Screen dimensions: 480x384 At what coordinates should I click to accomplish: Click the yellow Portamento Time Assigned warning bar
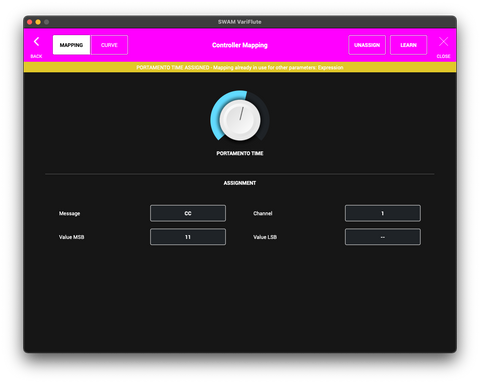(240, 67)
